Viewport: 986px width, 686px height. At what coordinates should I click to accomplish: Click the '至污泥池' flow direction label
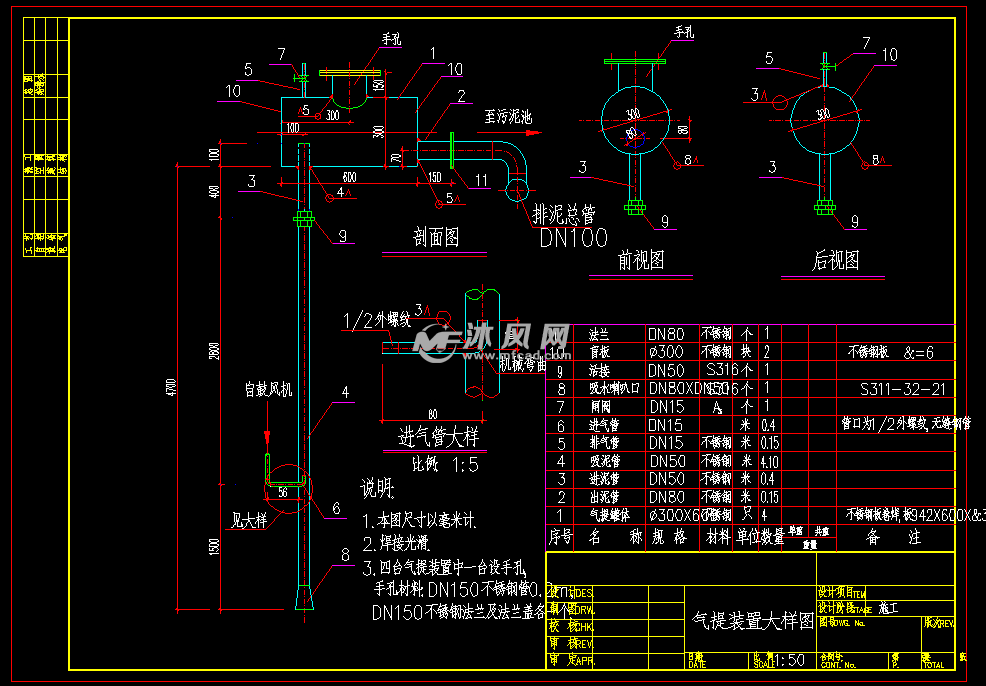(x=508, y=116)
